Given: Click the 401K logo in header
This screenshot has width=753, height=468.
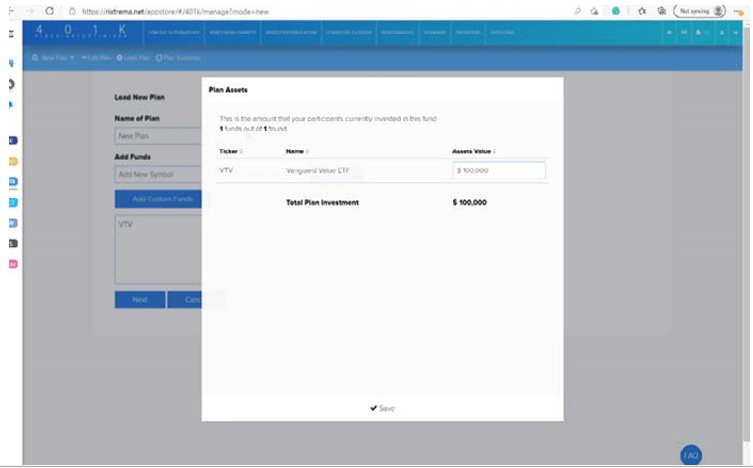Looking at the screenshot, I should 80,32.
